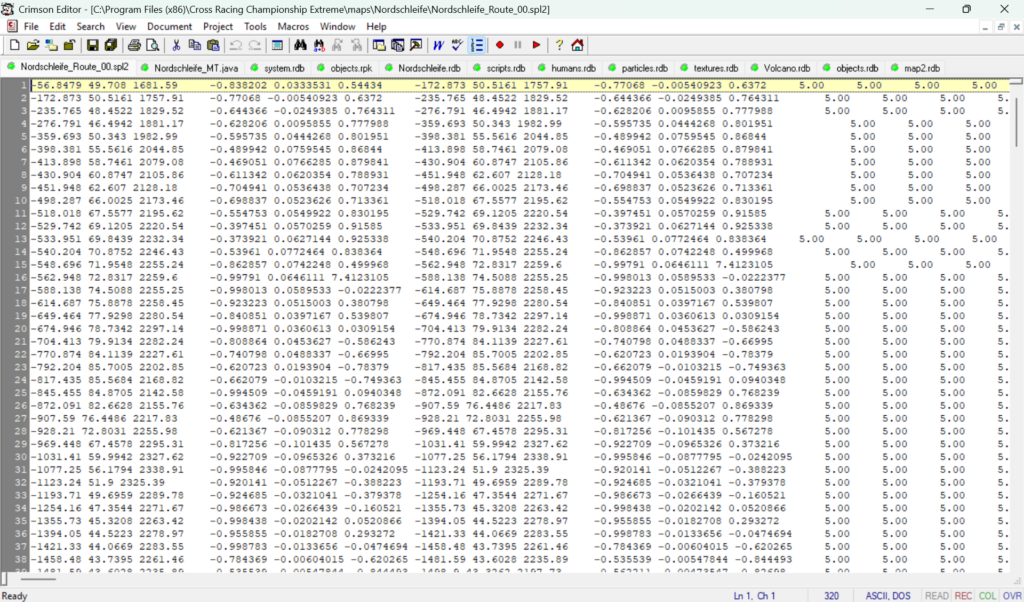Viewport: 1024px width, 602px height.
Task: Open the Search menu
Action: click(x=90, y=27)
